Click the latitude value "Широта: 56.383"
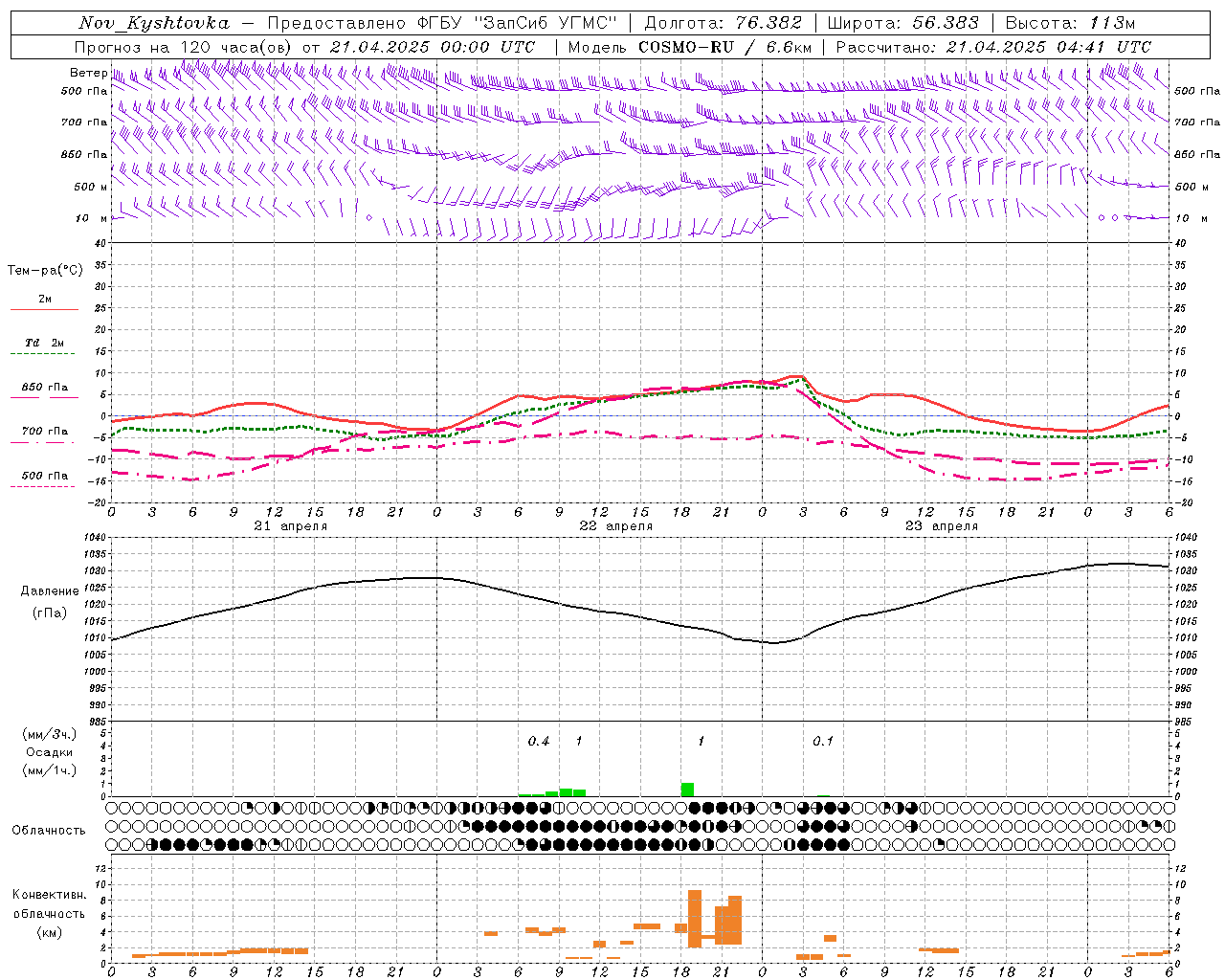The image size is (1225, 980). (x=903, y=24)
